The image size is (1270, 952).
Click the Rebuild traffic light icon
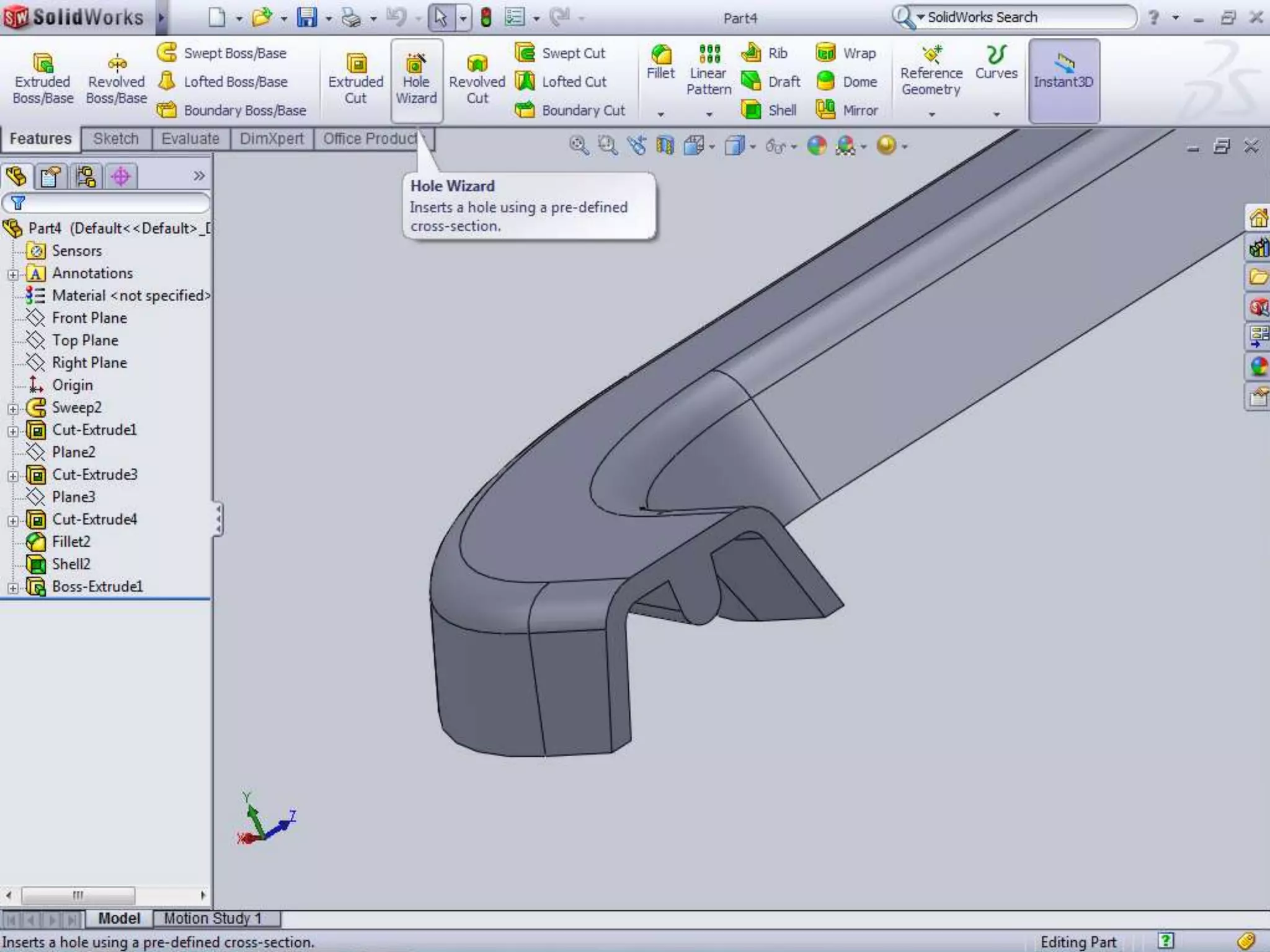tap(486, 17)
